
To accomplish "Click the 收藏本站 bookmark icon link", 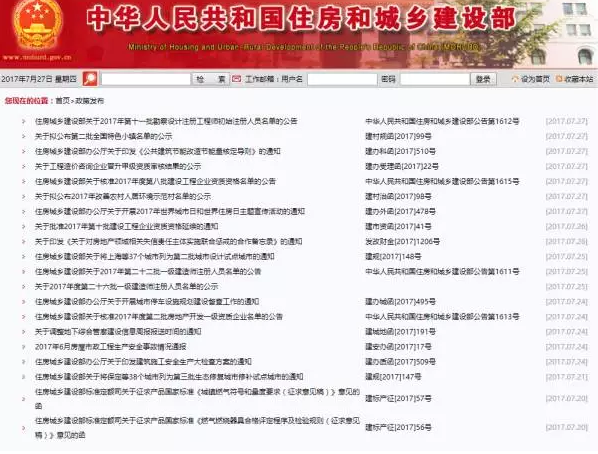I will coord(574,79).
